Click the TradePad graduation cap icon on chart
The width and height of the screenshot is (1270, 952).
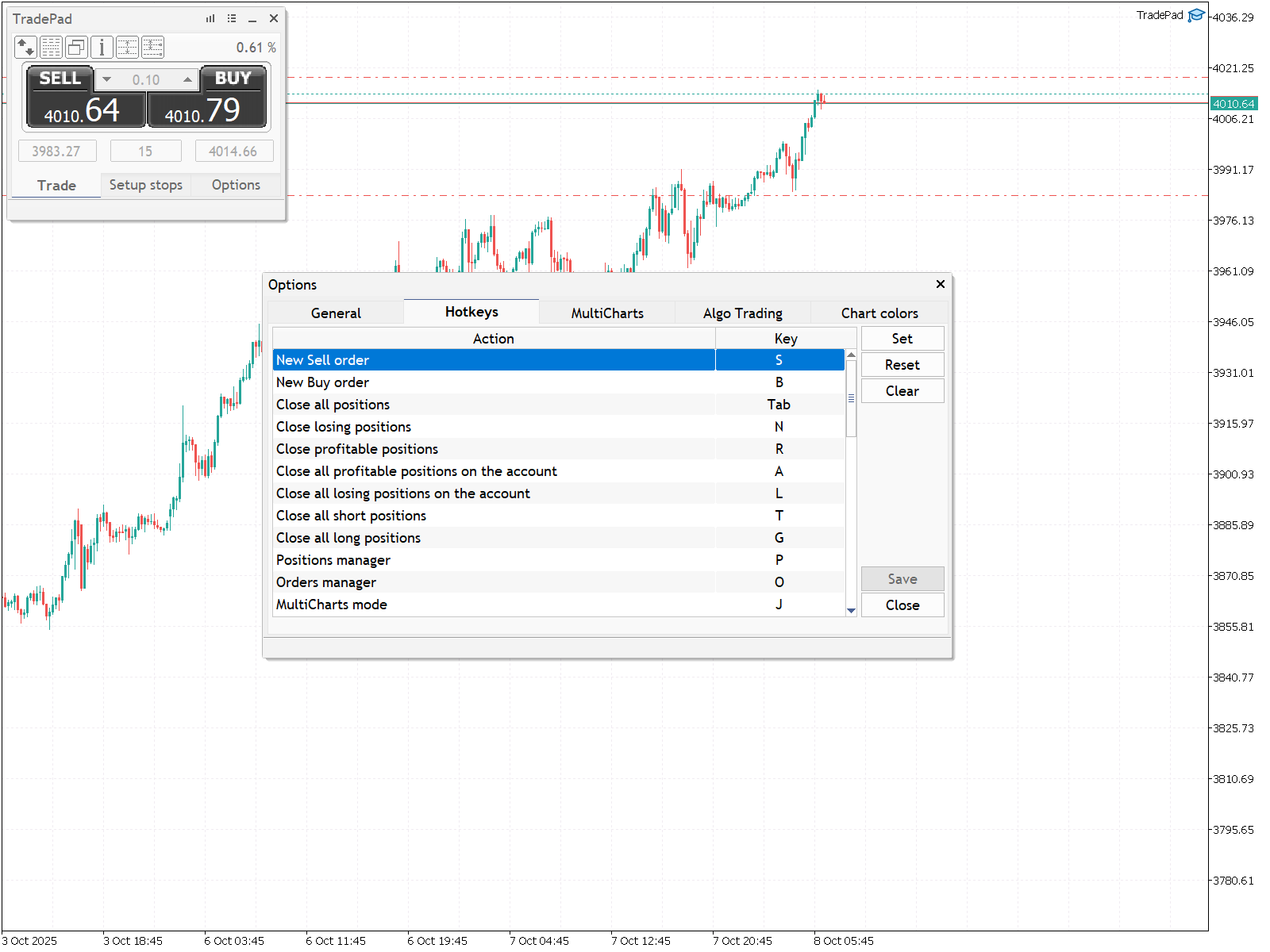[1195, 15]
